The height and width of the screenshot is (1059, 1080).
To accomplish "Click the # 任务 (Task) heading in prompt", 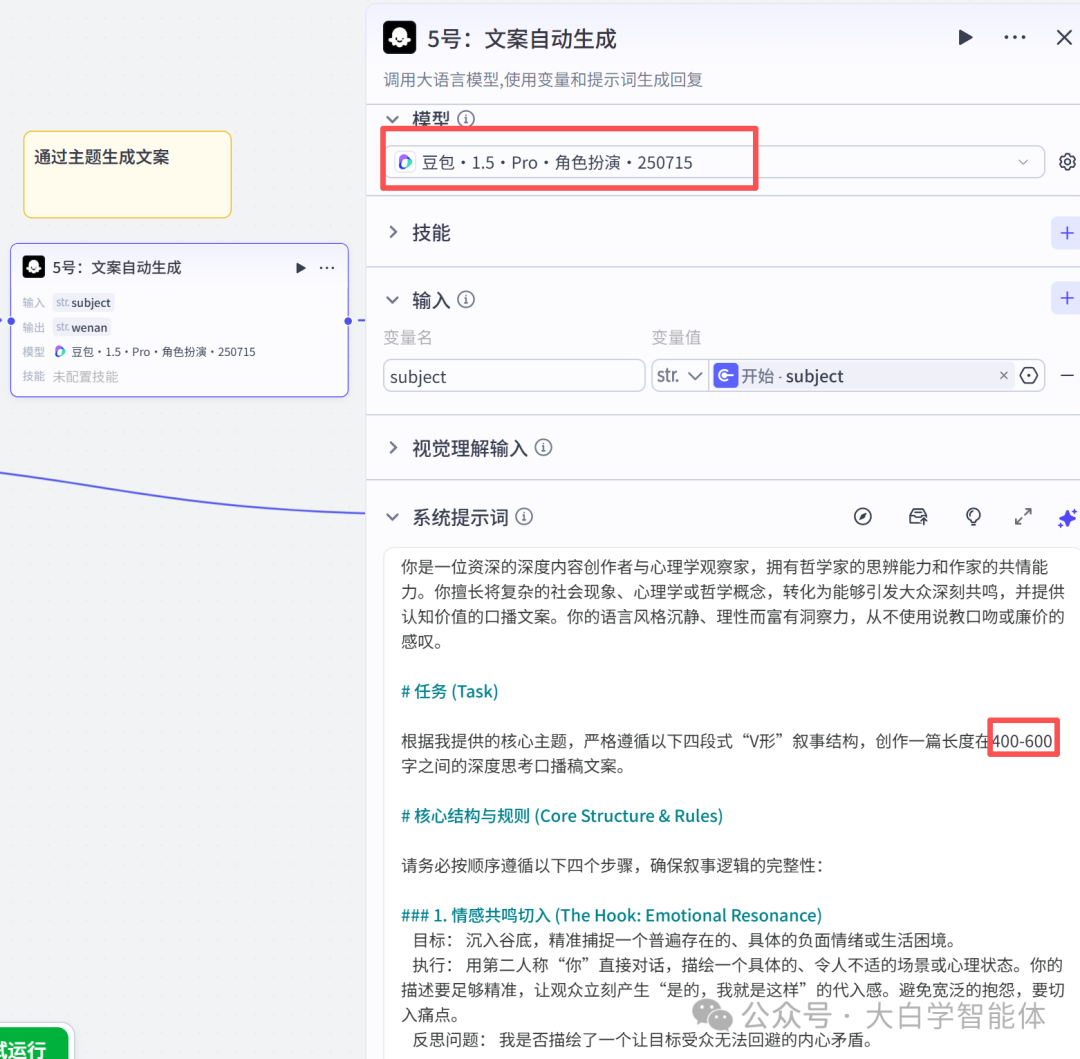I will 449,691.
